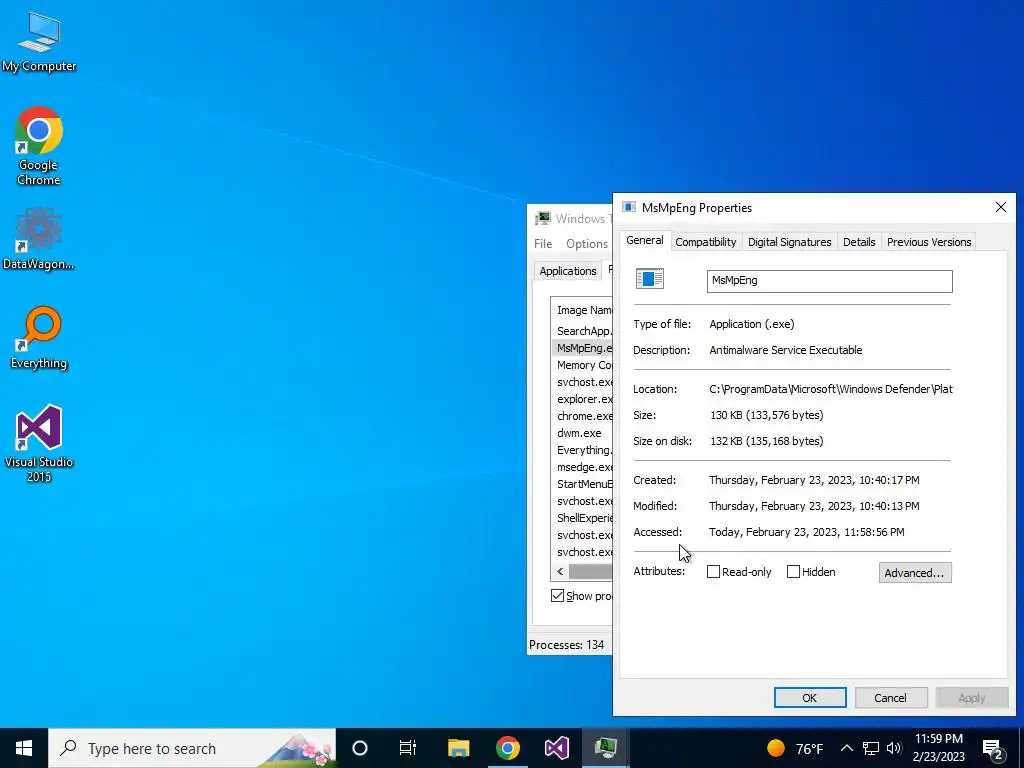
Task: Click the Cortana circle icon on taskbar
Action: click(x=359, y=748)
